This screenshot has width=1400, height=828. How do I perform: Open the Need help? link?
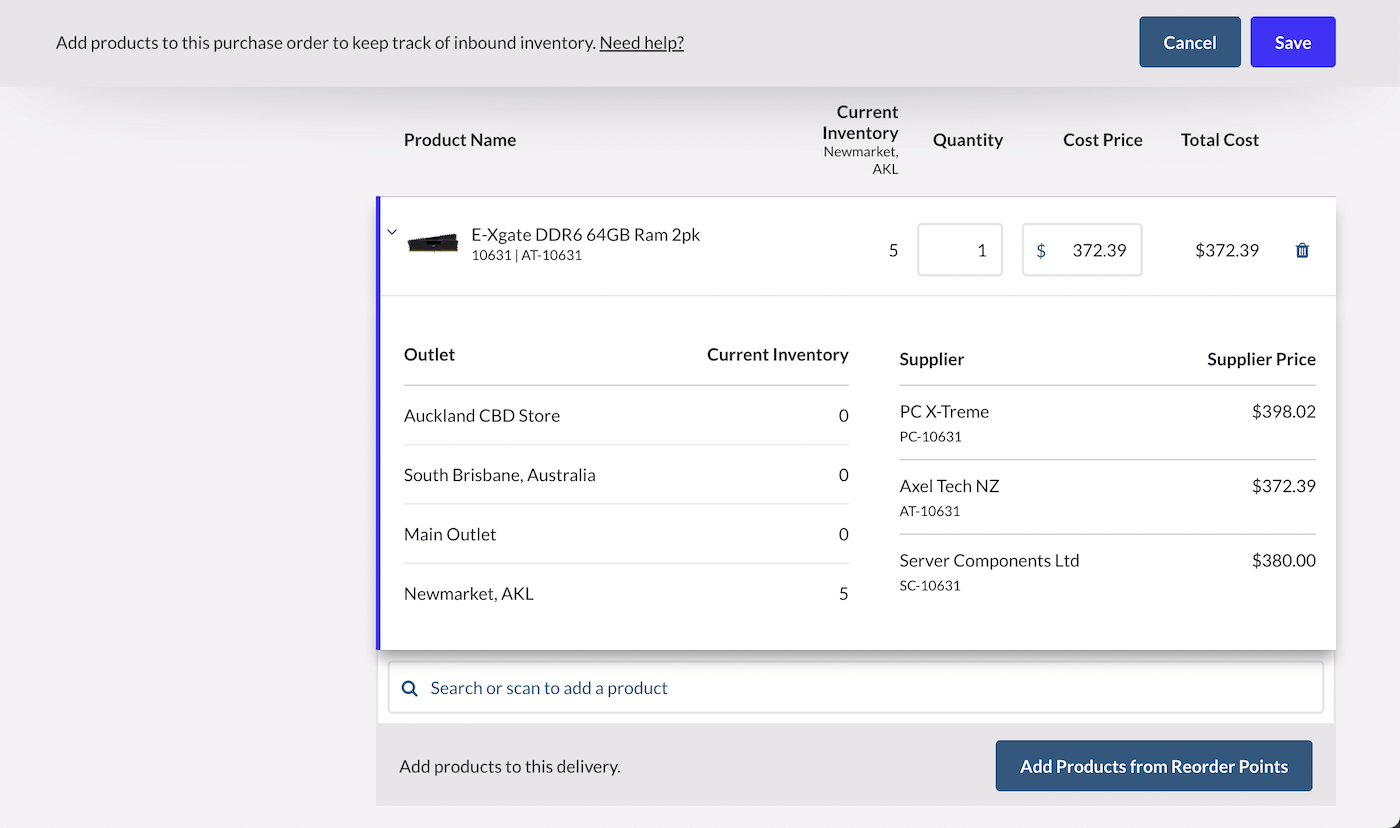point(641,42)
